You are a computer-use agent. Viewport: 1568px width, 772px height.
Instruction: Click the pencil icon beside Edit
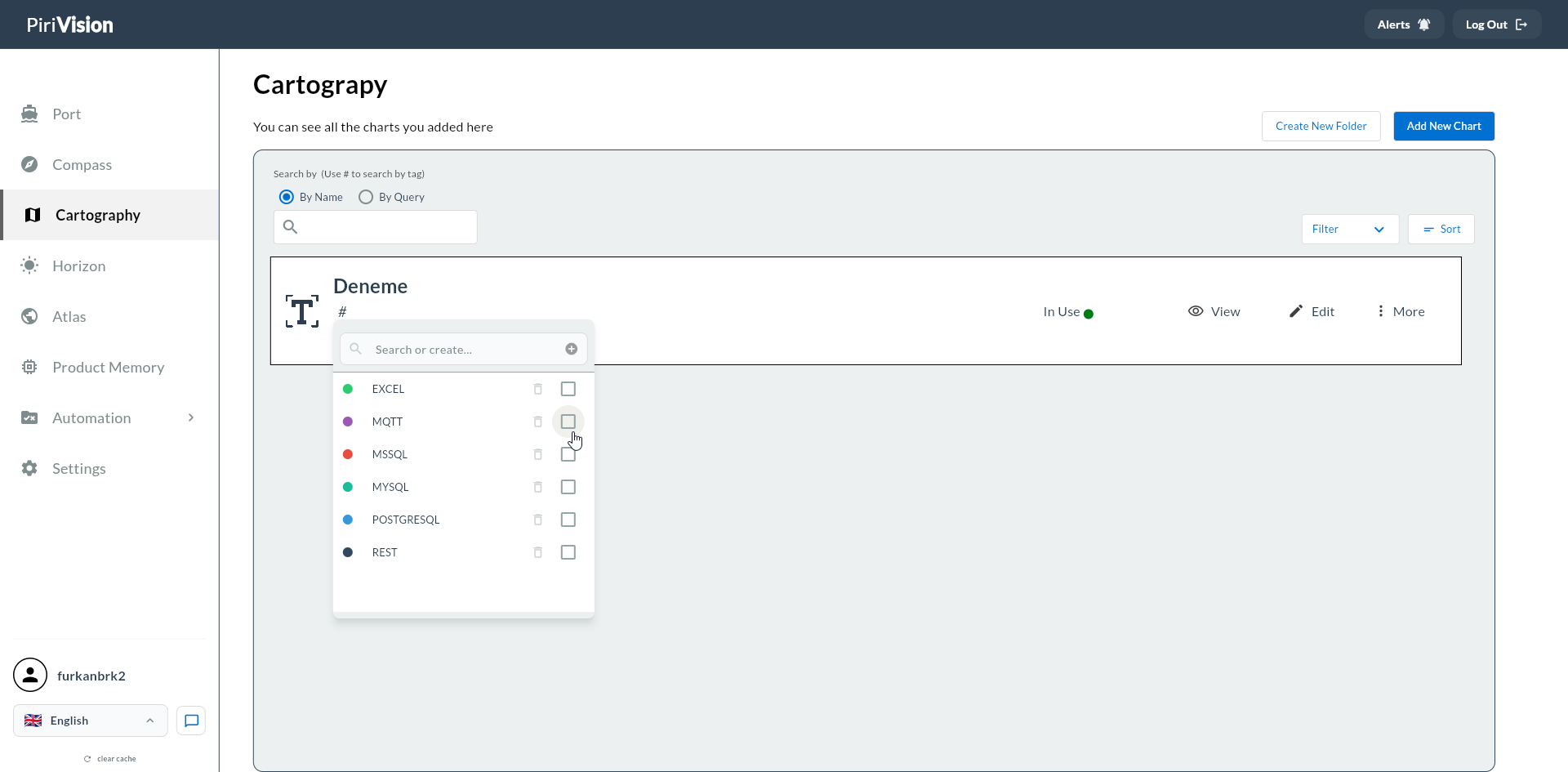[1296, 311]
